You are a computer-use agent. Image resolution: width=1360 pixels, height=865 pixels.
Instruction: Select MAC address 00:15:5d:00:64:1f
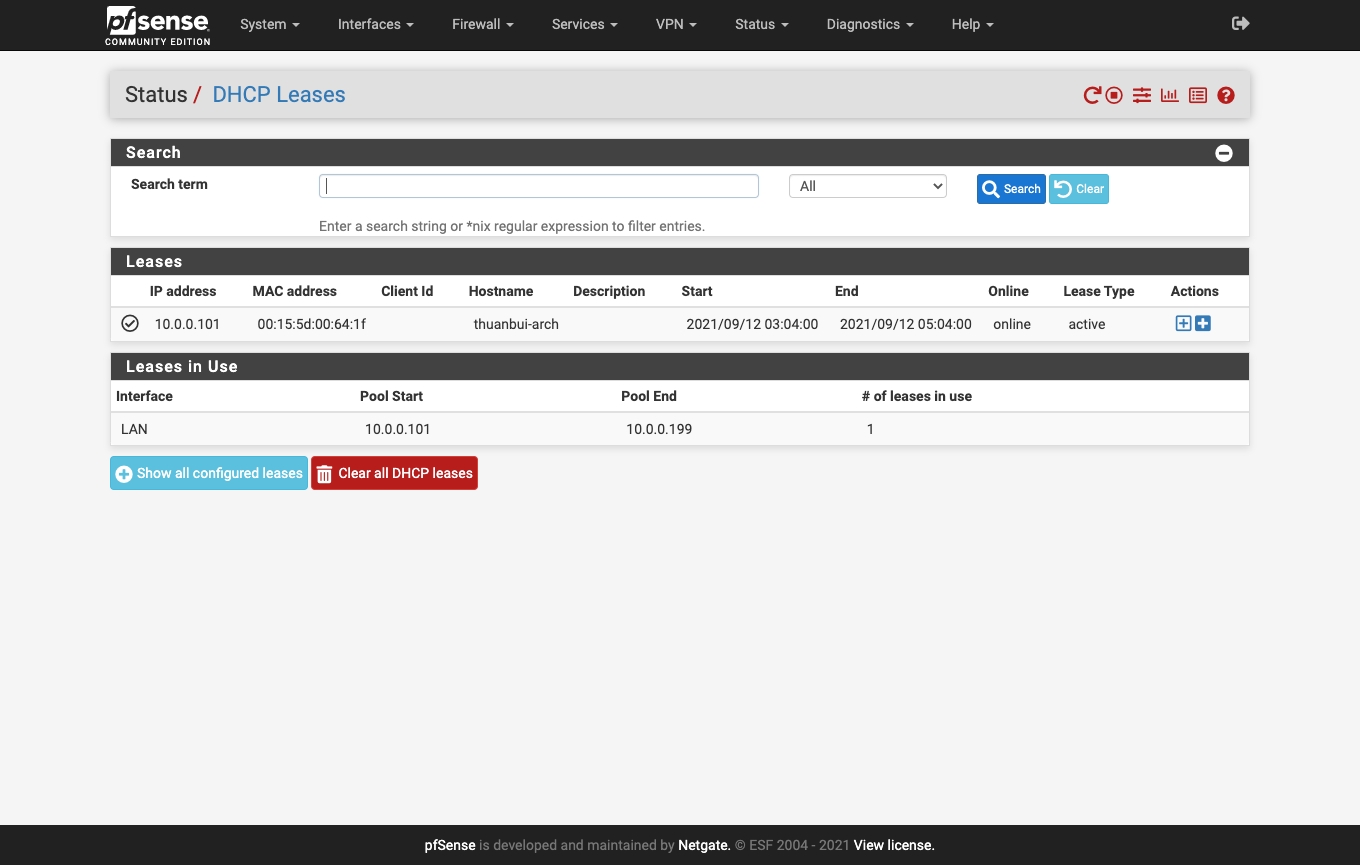pyautogui.click(x=312, y=324)
